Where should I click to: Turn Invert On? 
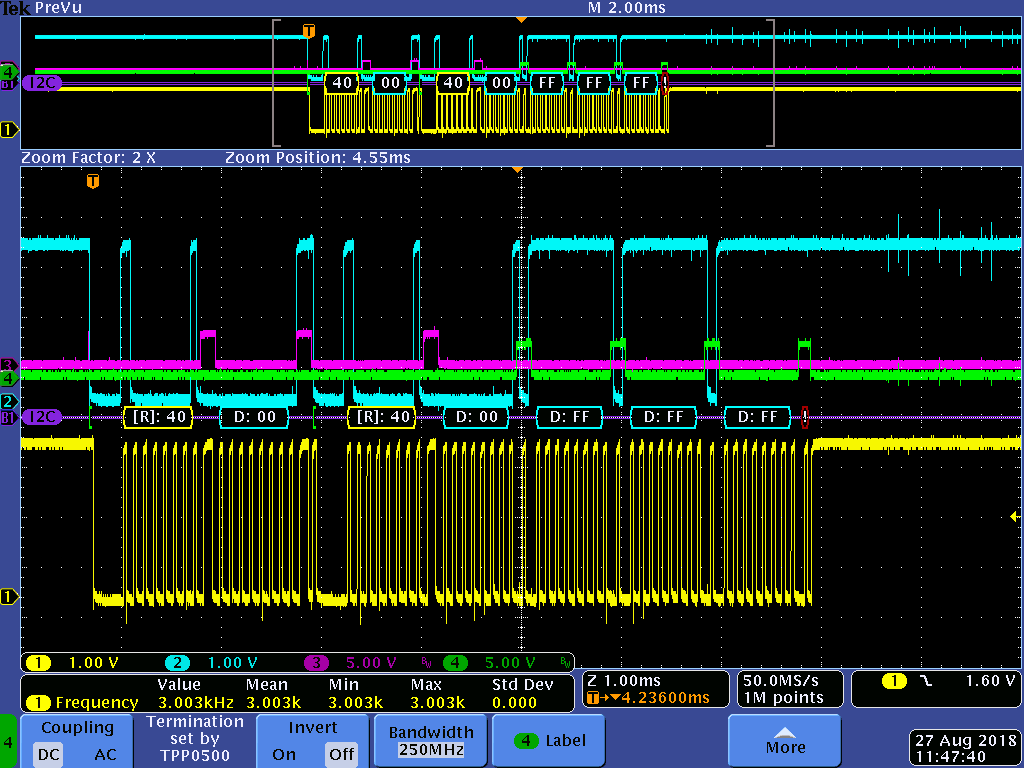(284, 755)
